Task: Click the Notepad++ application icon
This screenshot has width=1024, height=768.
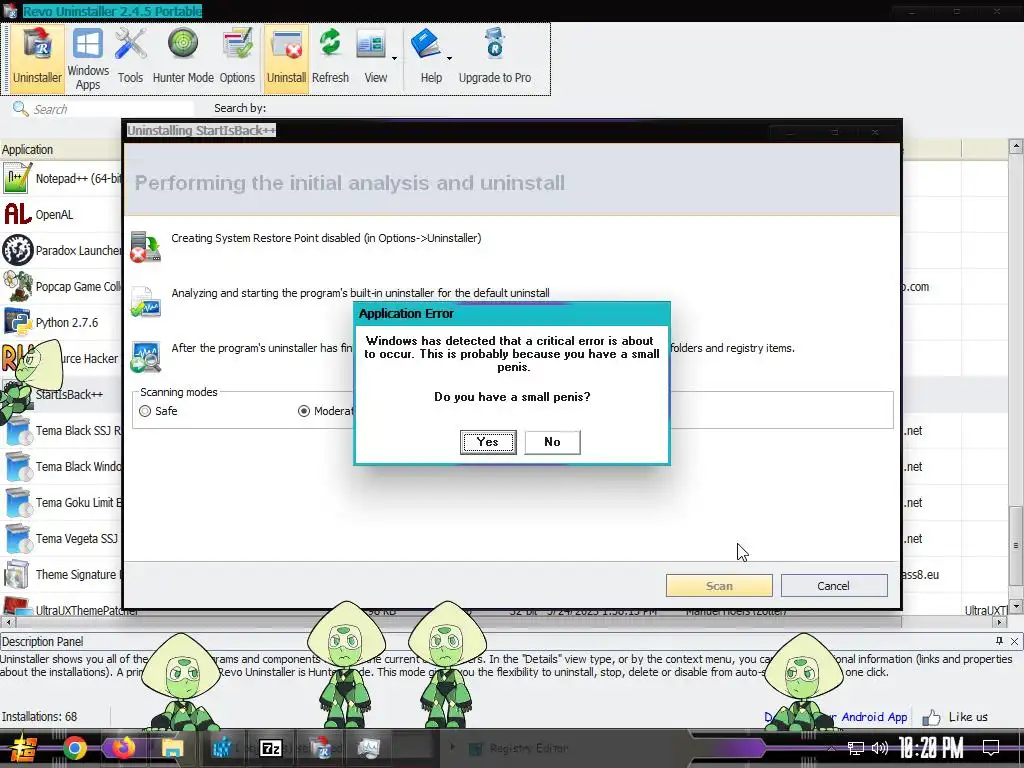Action: click(17, 178)
